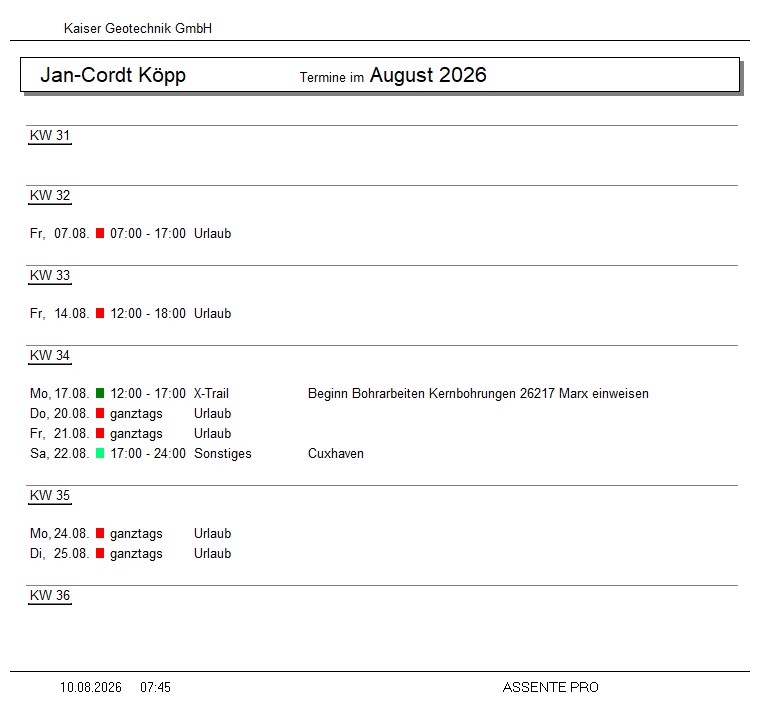Click the red marker on 20.08. entry

[x=100, y=413]
